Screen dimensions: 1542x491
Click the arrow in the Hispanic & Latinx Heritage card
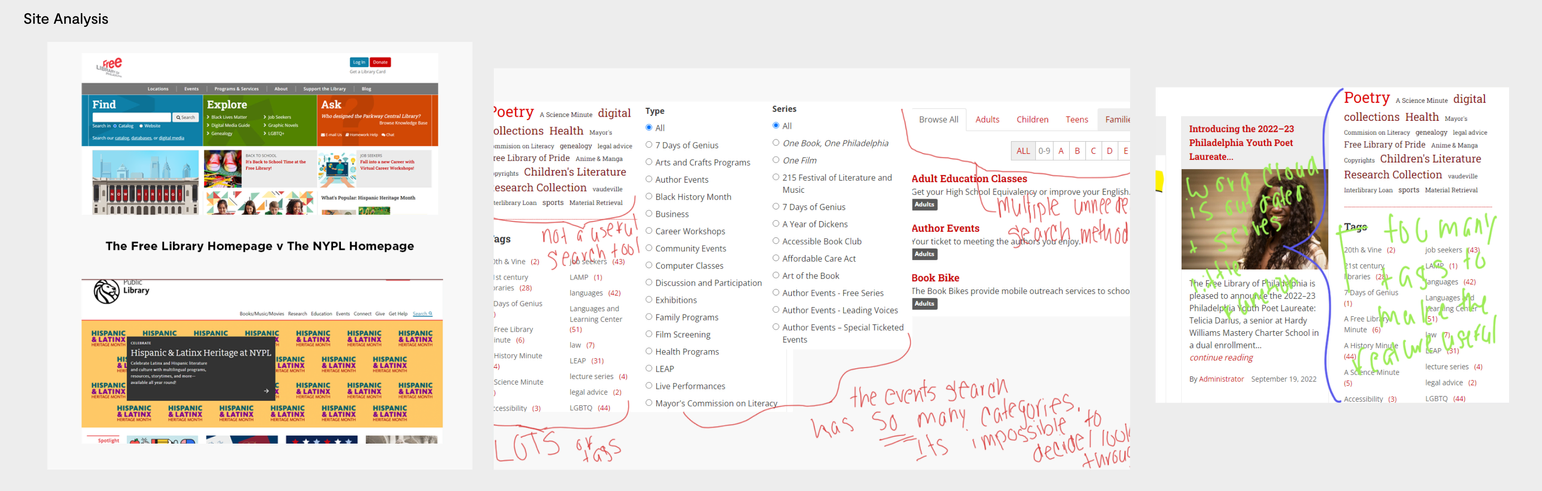[266, 391]
